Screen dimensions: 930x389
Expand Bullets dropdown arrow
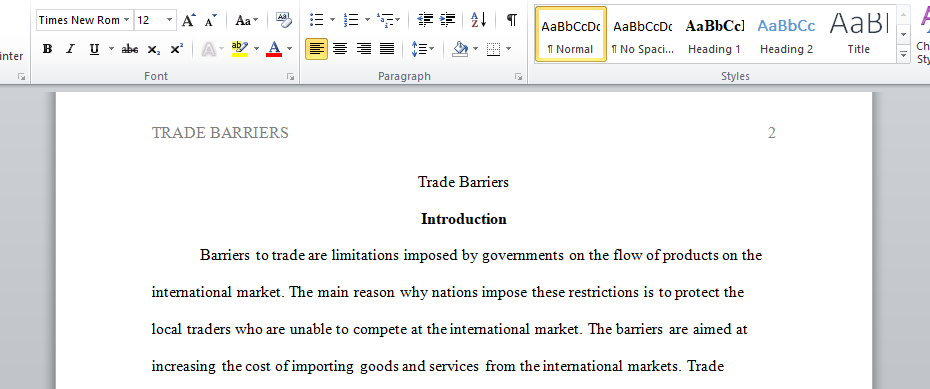(x=332, y=20)
